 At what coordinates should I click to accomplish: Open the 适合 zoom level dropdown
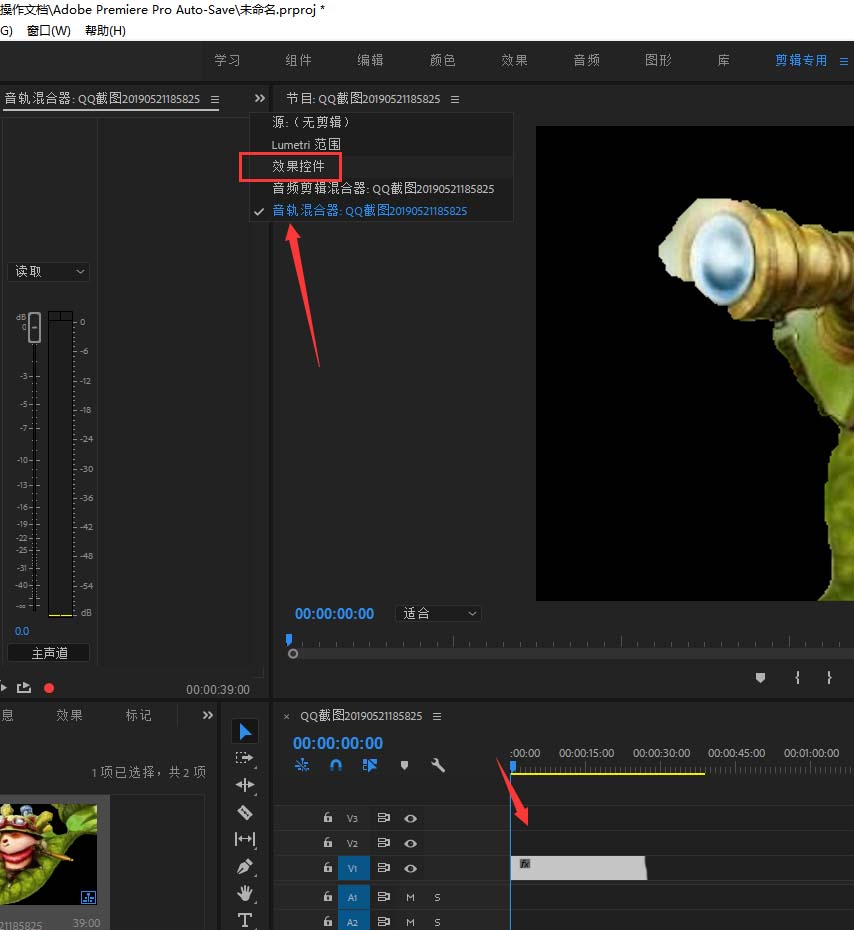tap(438, 613)
